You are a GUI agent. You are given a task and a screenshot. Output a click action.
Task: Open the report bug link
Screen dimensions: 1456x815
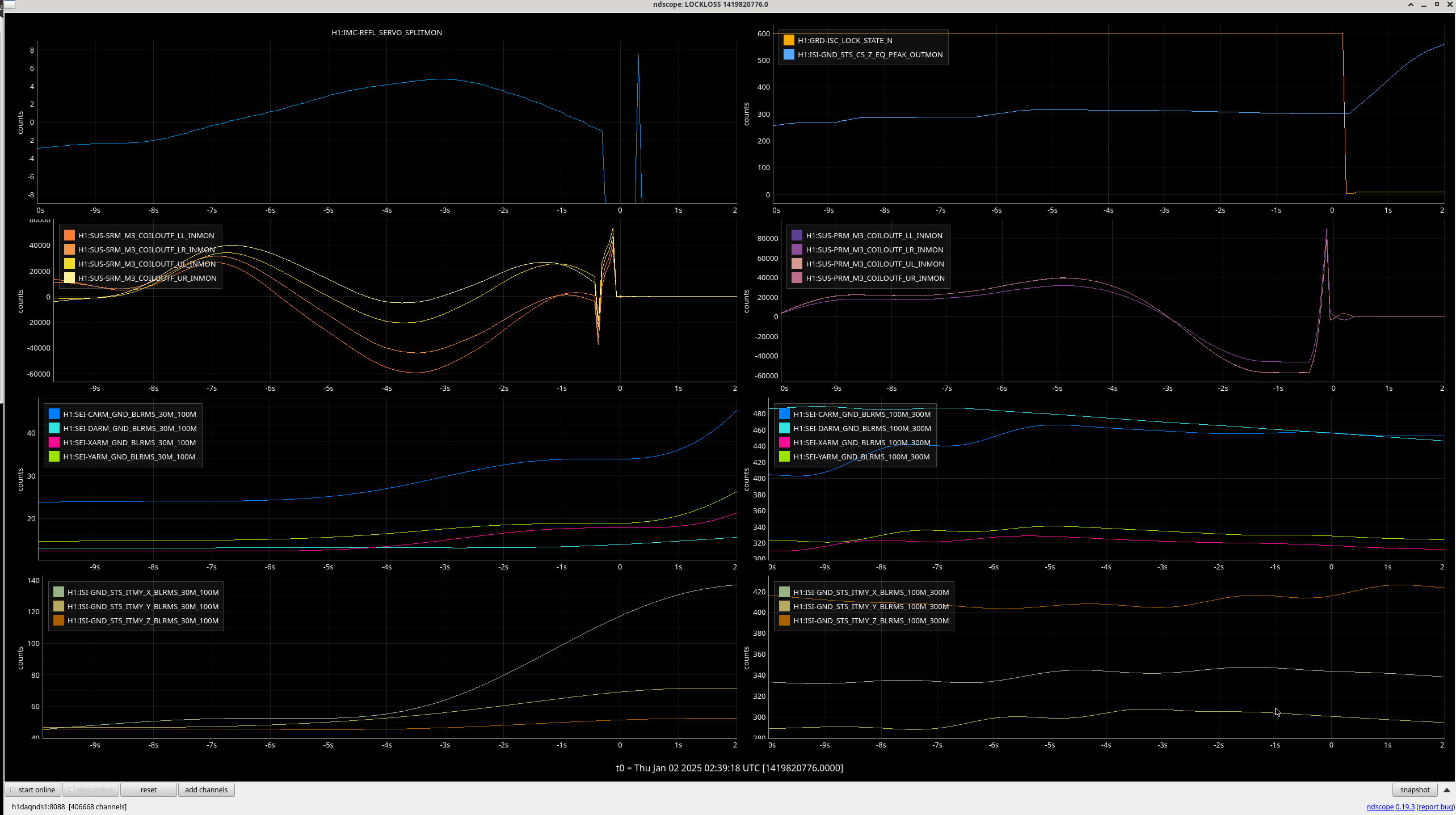point(1436,806)
